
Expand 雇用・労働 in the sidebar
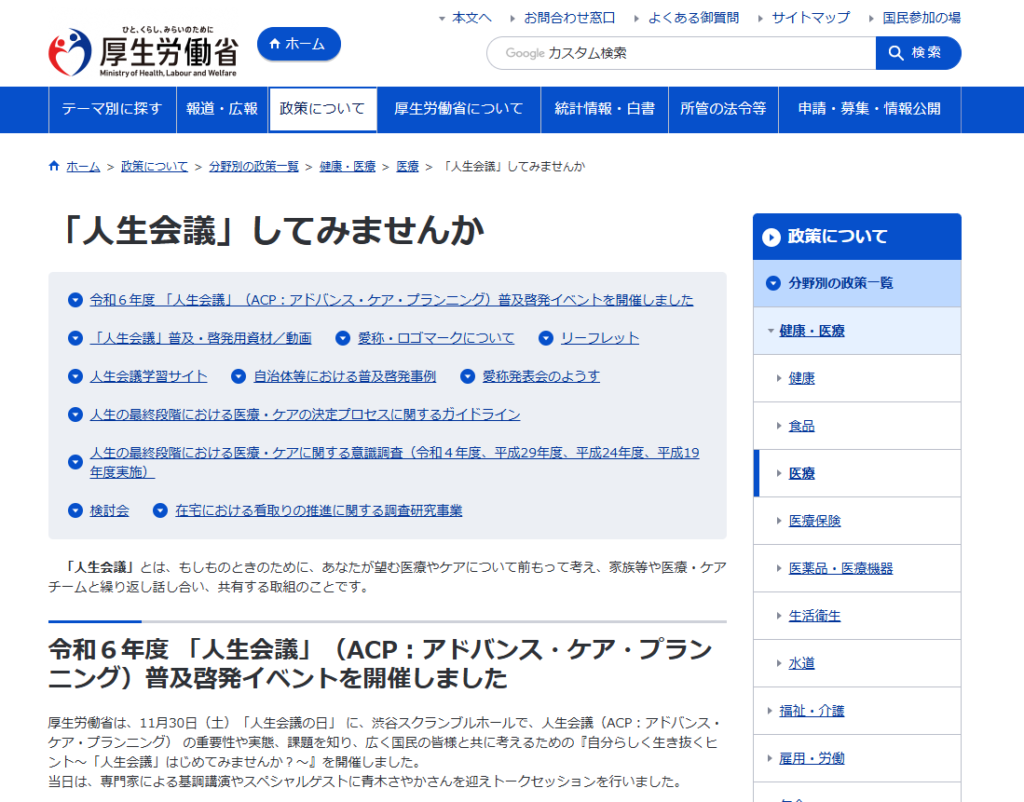(x=770, y=759)
